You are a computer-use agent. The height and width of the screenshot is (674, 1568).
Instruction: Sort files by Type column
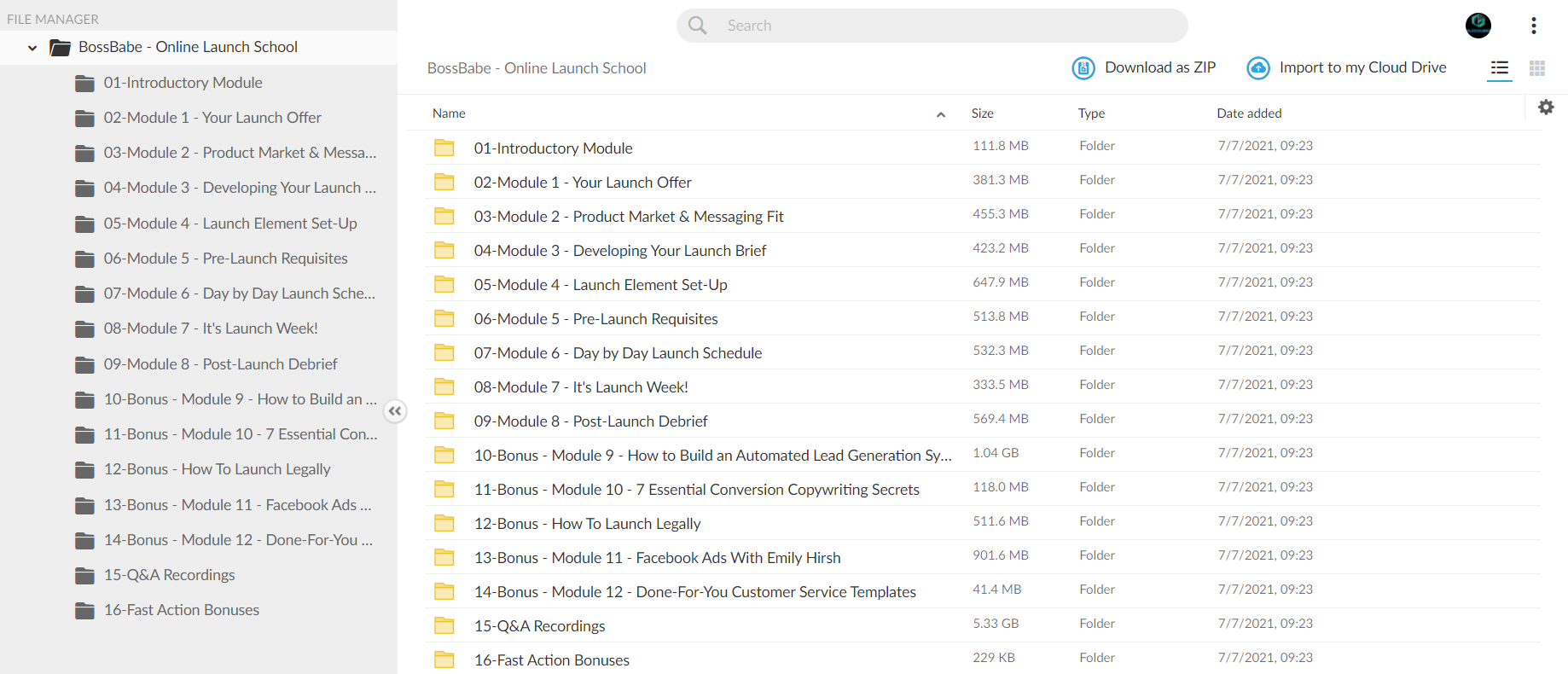tap(1091, 113)
